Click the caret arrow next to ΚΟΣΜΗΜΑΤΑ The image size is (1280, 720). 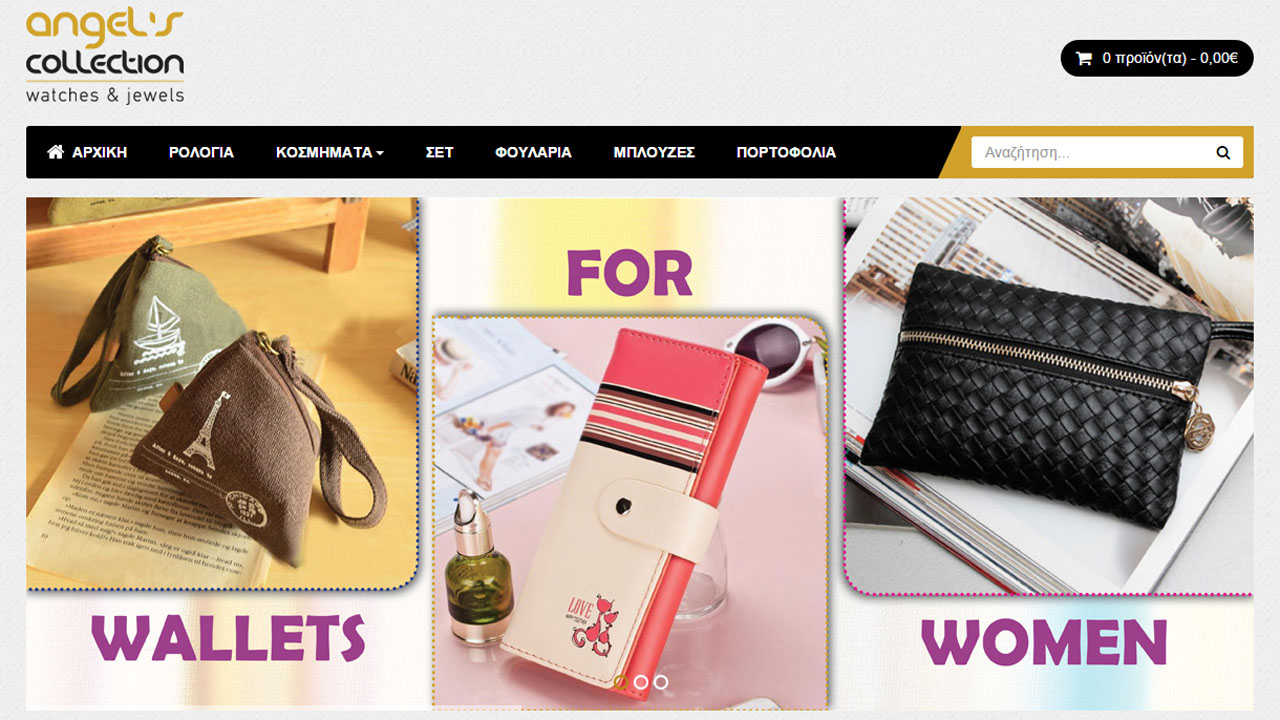coord(380,153)
